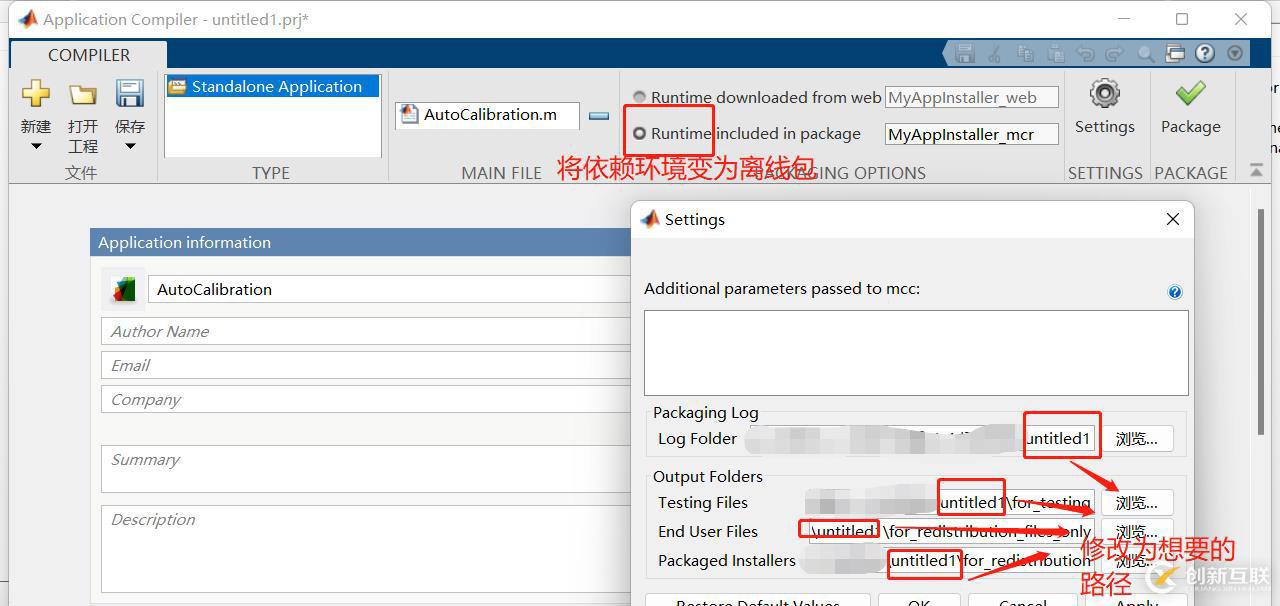This screenshot has width=1280, height=606.
Task: Collapse the toolstrip with the arrow
Action: [1256, 171]
